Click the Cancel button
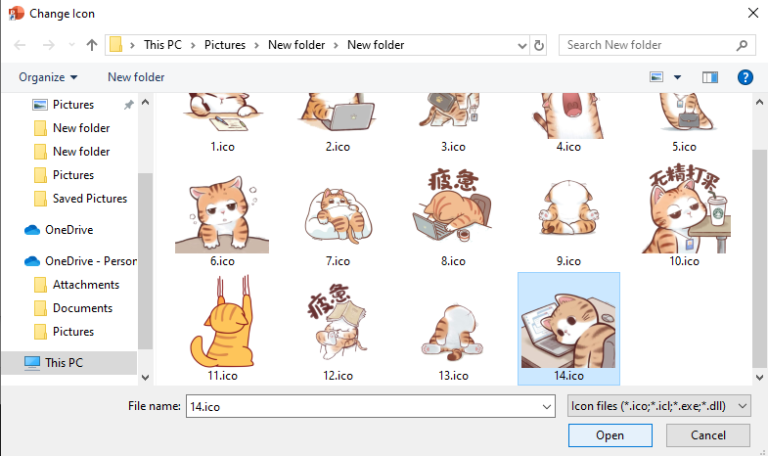This screenshot has width=768, height=456. (x=708, y=435)
